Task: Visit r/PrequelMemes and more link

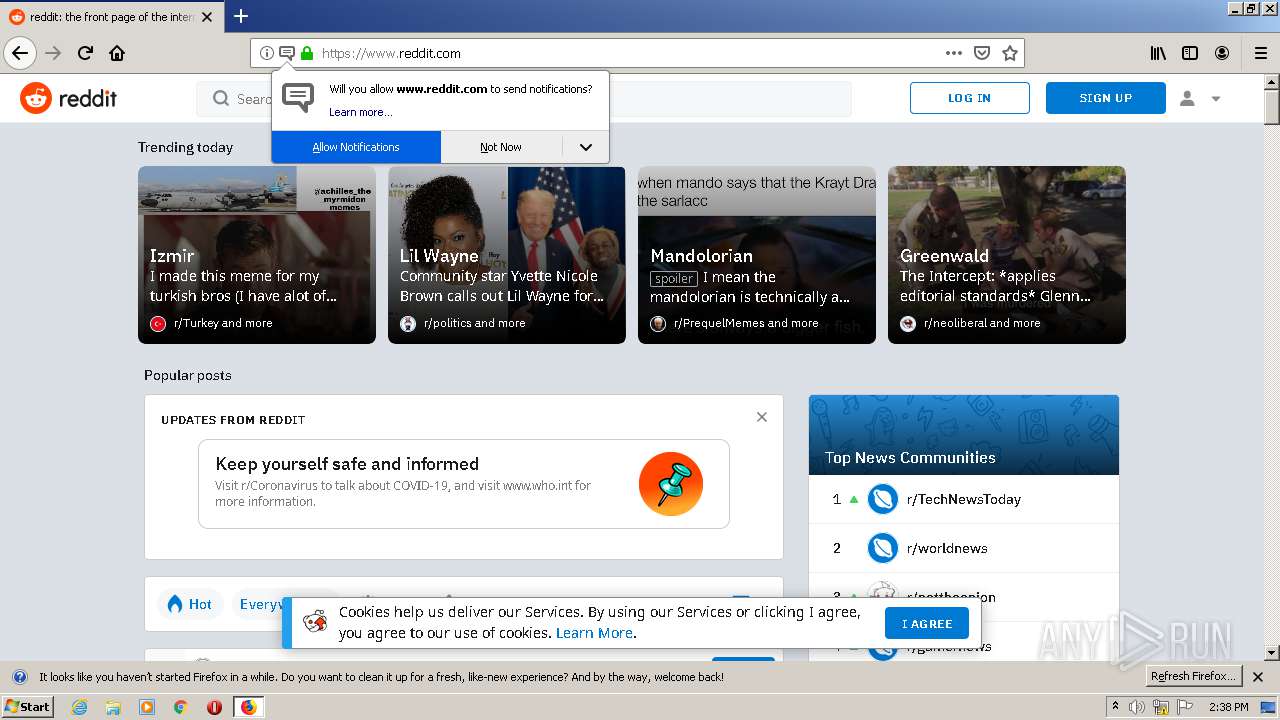Action: pos(746,323)
